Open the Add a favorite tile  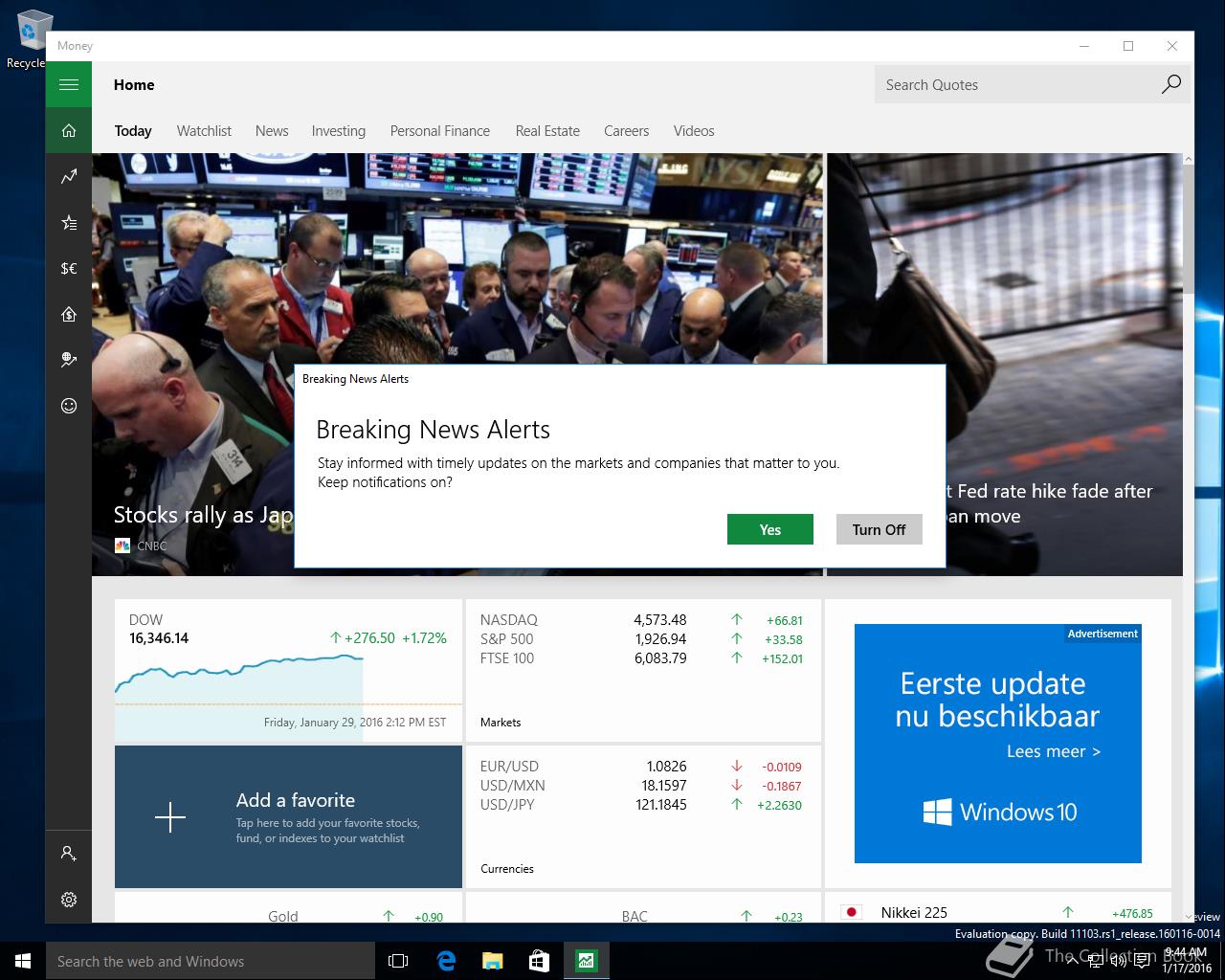pyautogui.click(x=288, y=817)
